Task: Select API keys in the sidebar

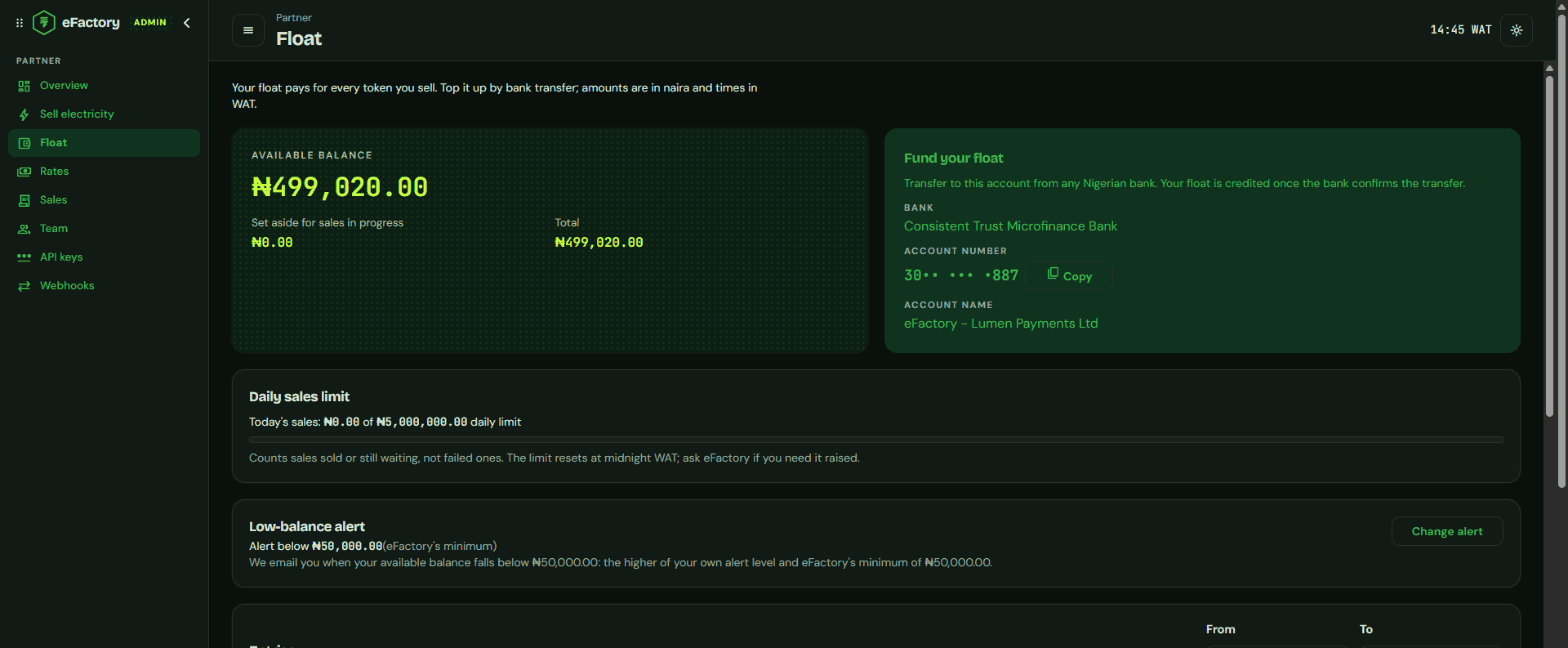Action: (x=104, y=257)
